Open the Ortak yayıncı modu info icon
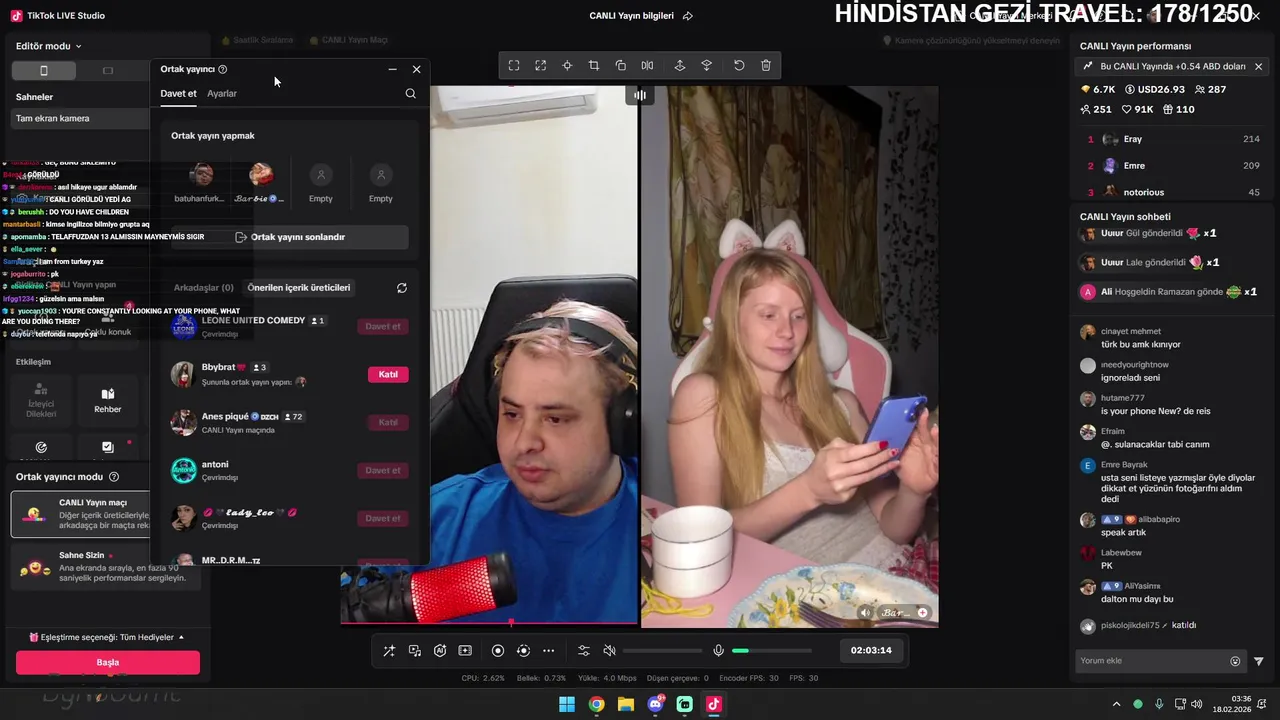This screenshot has height=720, width=1280. 114,477
